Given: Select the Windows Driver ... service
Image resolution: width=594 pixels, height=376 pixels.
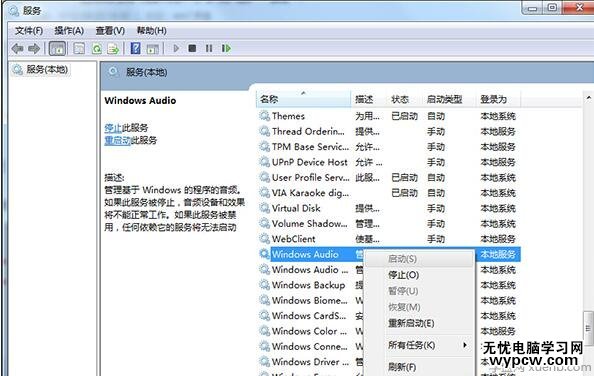Looking at the screenshot, I should tap(311, 362).
